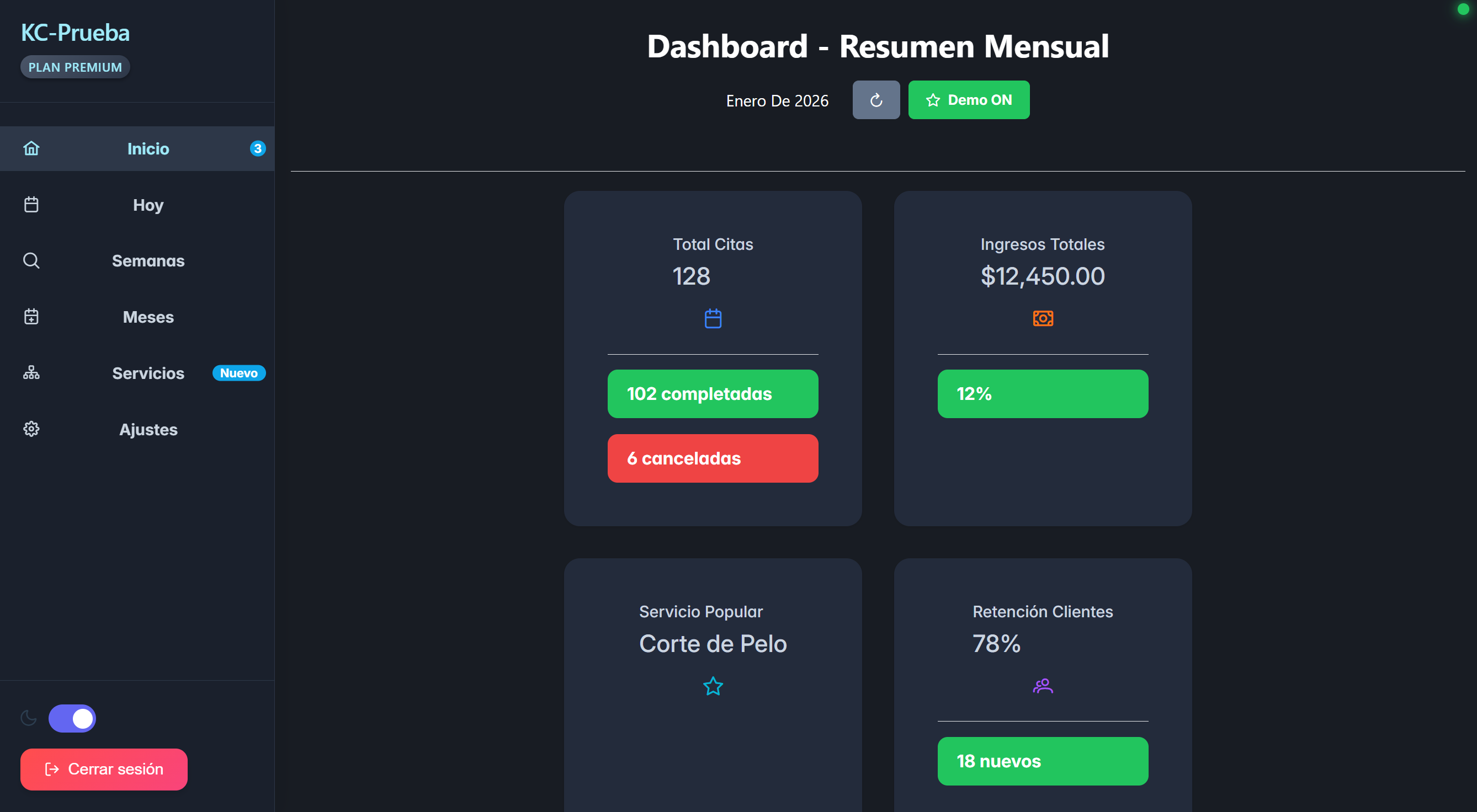Click the home icon beside Inicio
Screen dimensions: 1477x812
pos(31,148)
